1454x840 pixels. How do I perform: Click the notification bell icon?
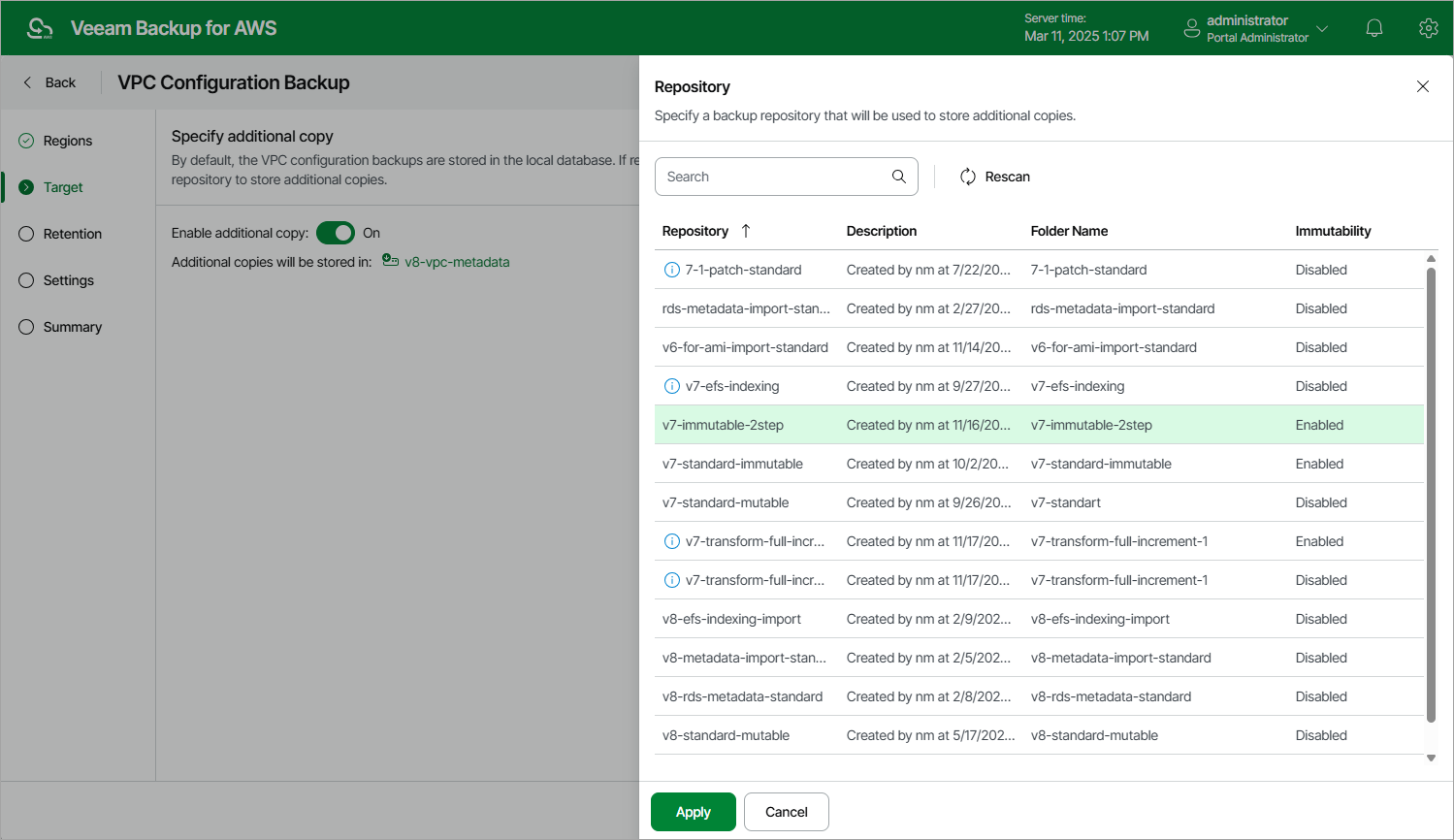[x=1373, y=28]
